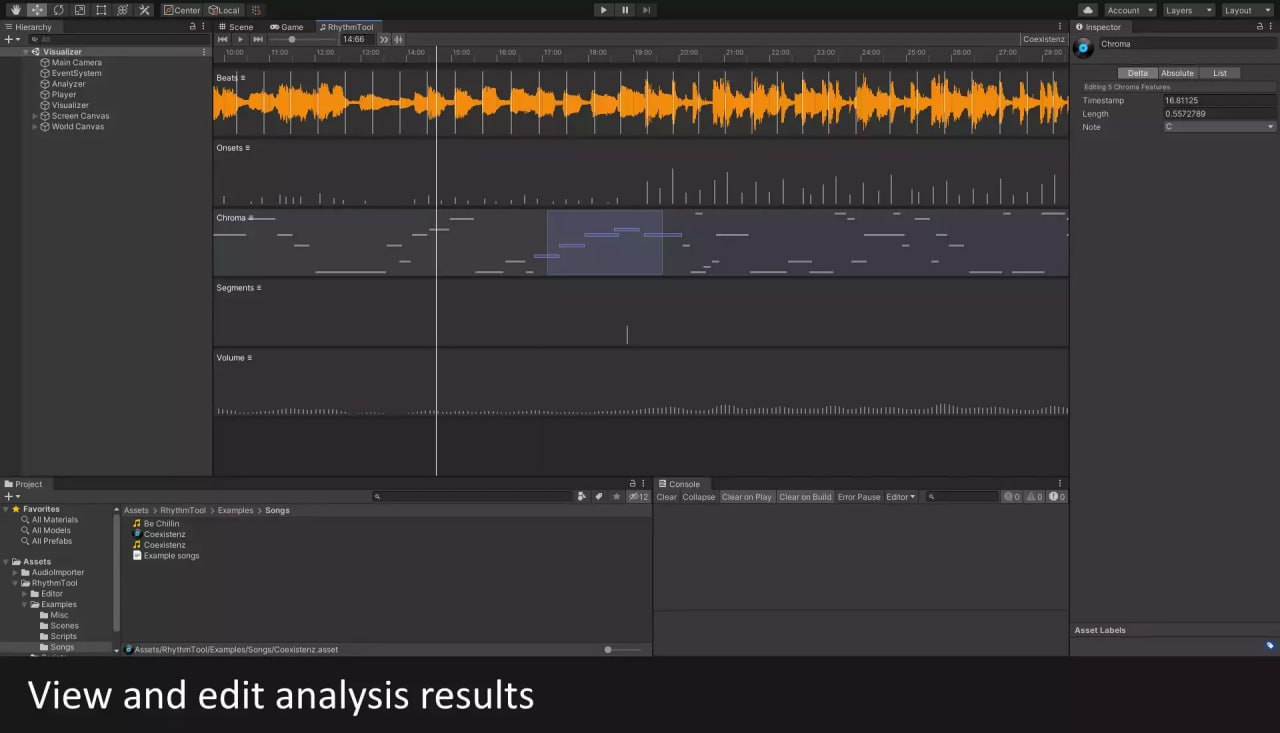1280x733 pixels.
Task: Select the Rect transform tool
Action: coord(101,10)
